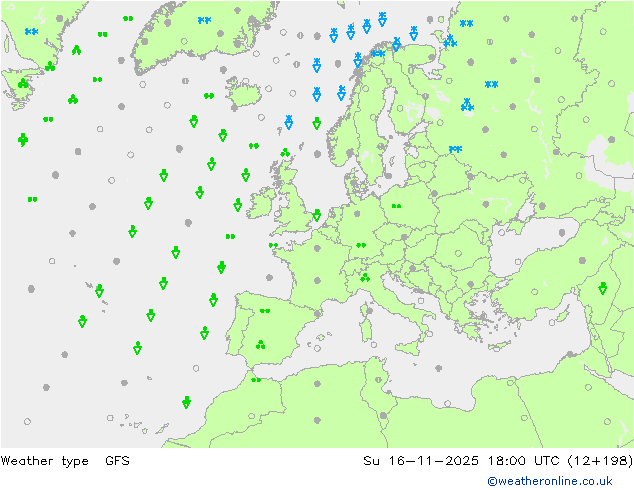This screenshot has width=634, height=490.
Task: Select the rain dots symbol south of Greenland tip
Action: tap(97, 80)
